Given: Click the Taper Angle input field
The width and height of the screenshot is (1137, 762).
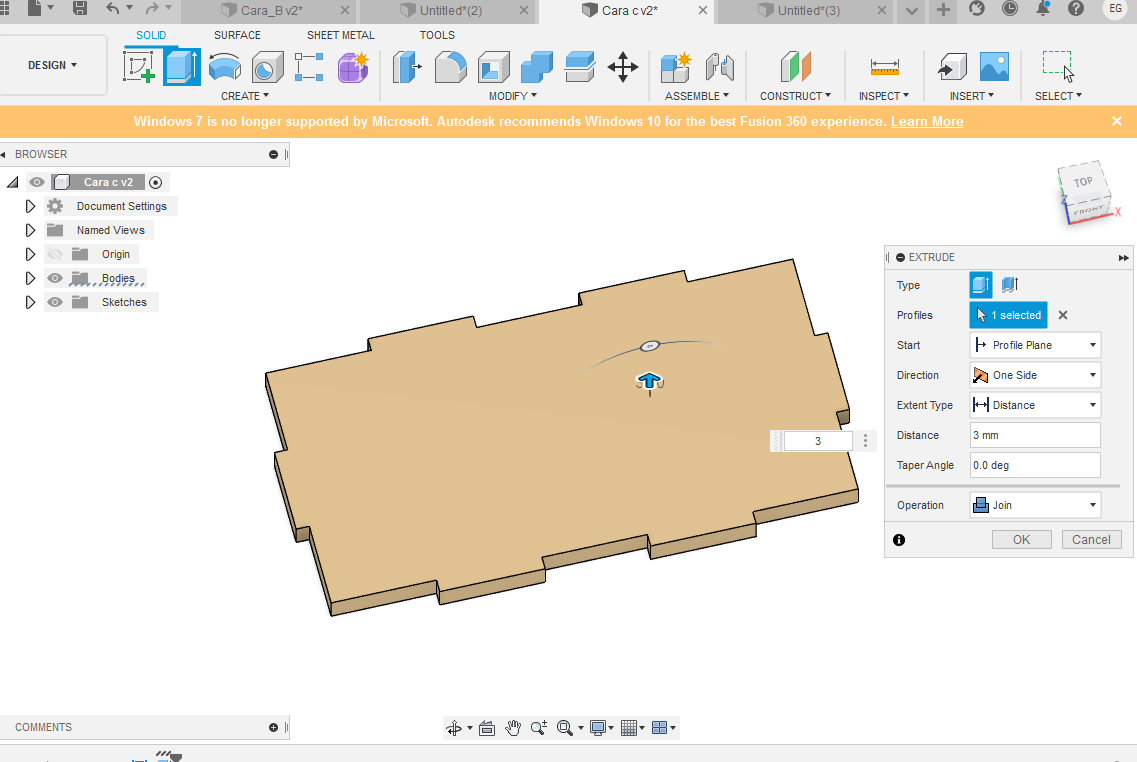Looking at the screenshot, I should [x=1035, y=465].
